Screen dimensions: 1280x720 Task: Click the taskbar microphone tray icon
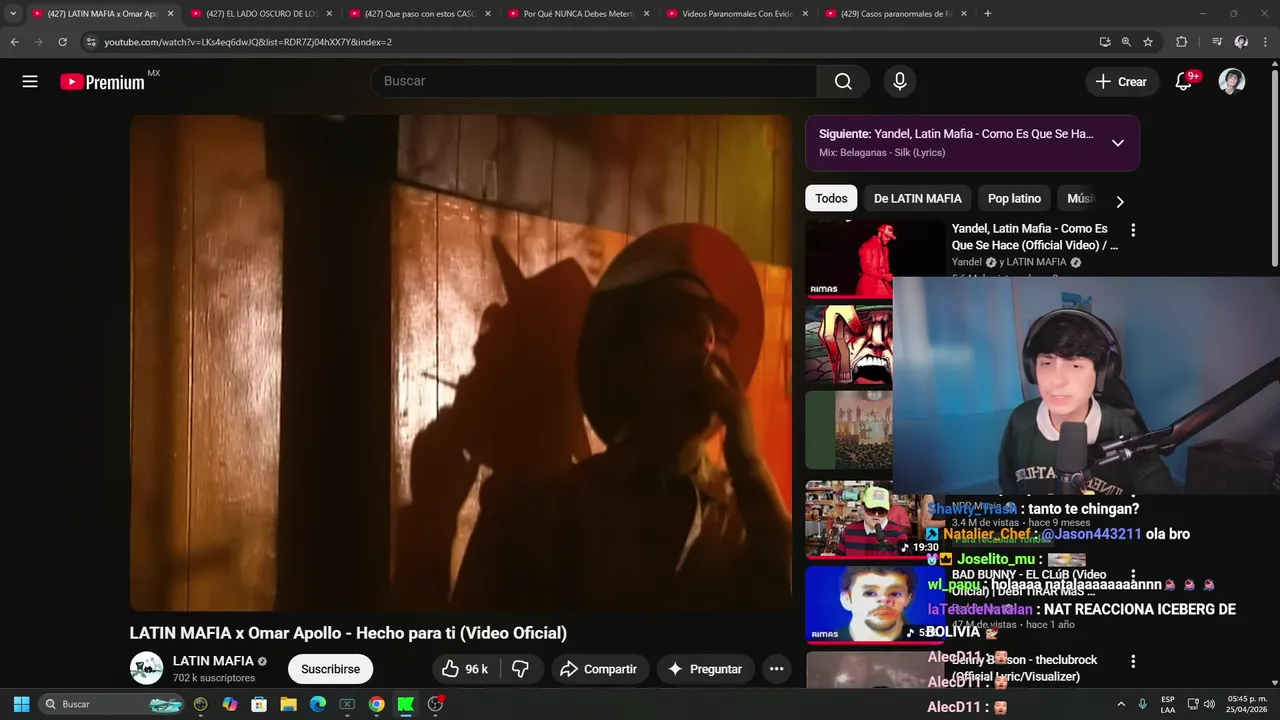coord(1142,704)
